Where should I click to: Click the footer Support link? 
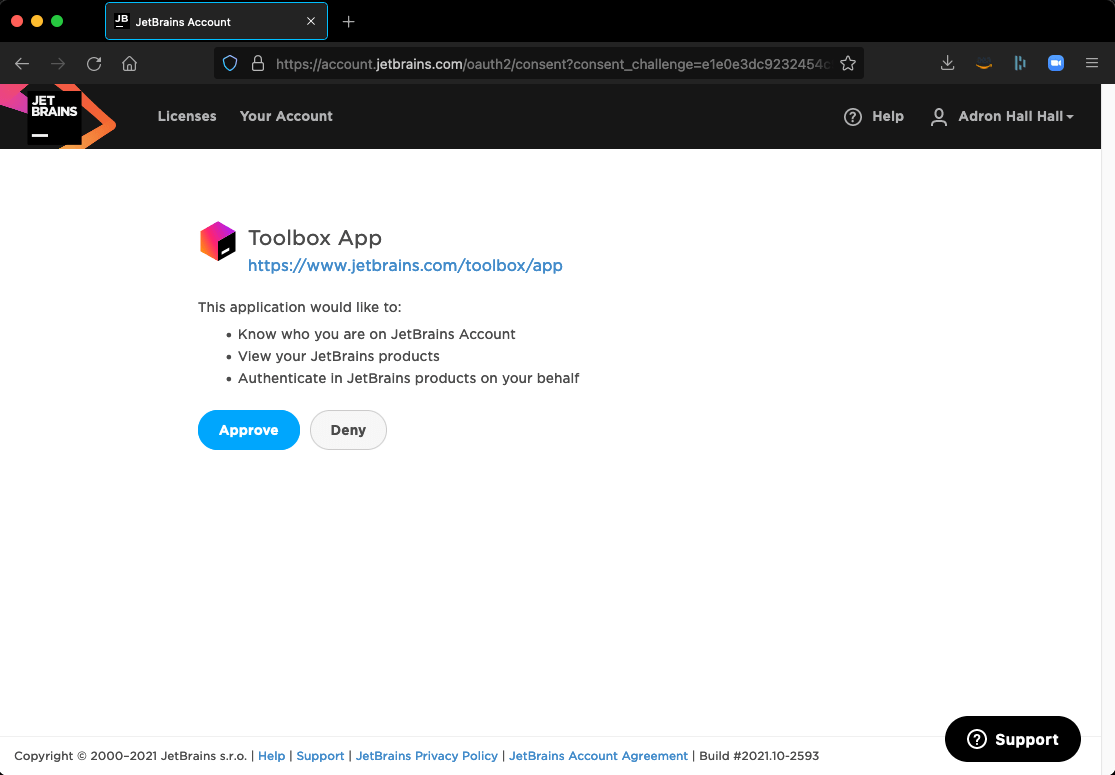click(x=320, y=756)
